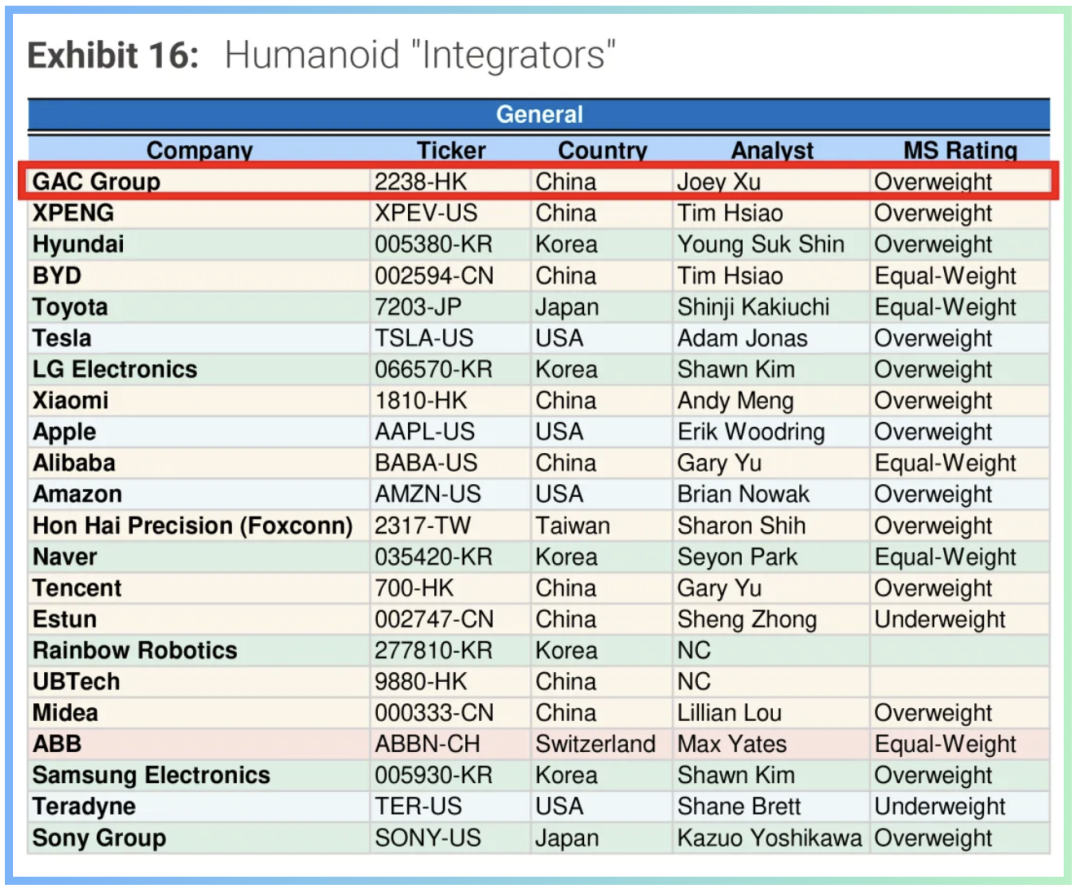
Task: Select the TSLA-US ticker cell
Action: [424, 338]
